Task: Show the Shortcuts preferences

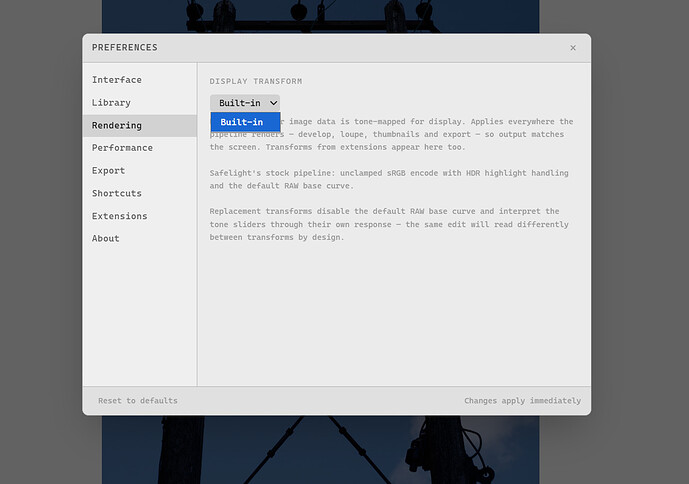Action: 140,193
